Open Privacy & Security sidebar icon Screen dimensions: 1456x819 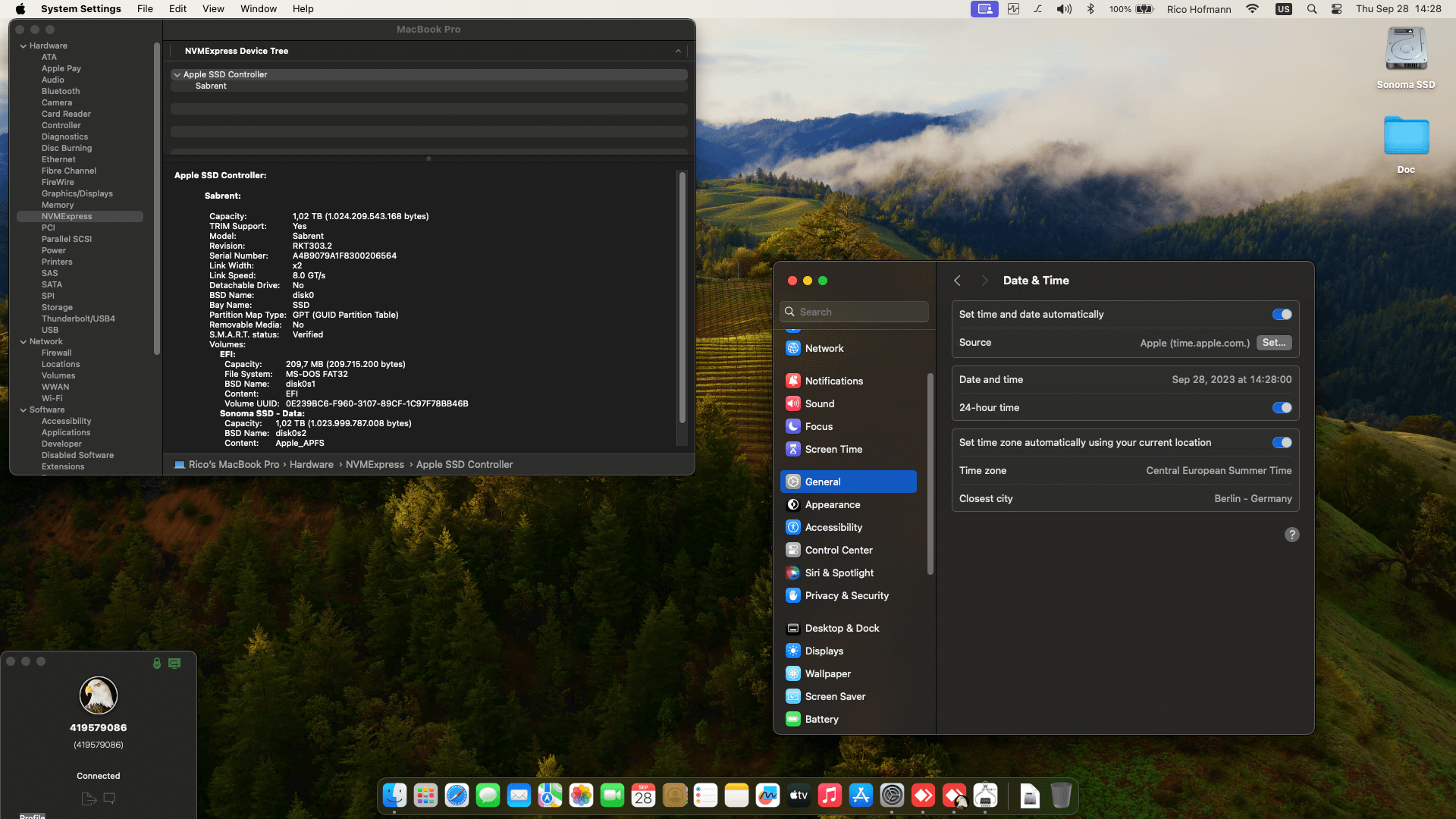(793, 595)
